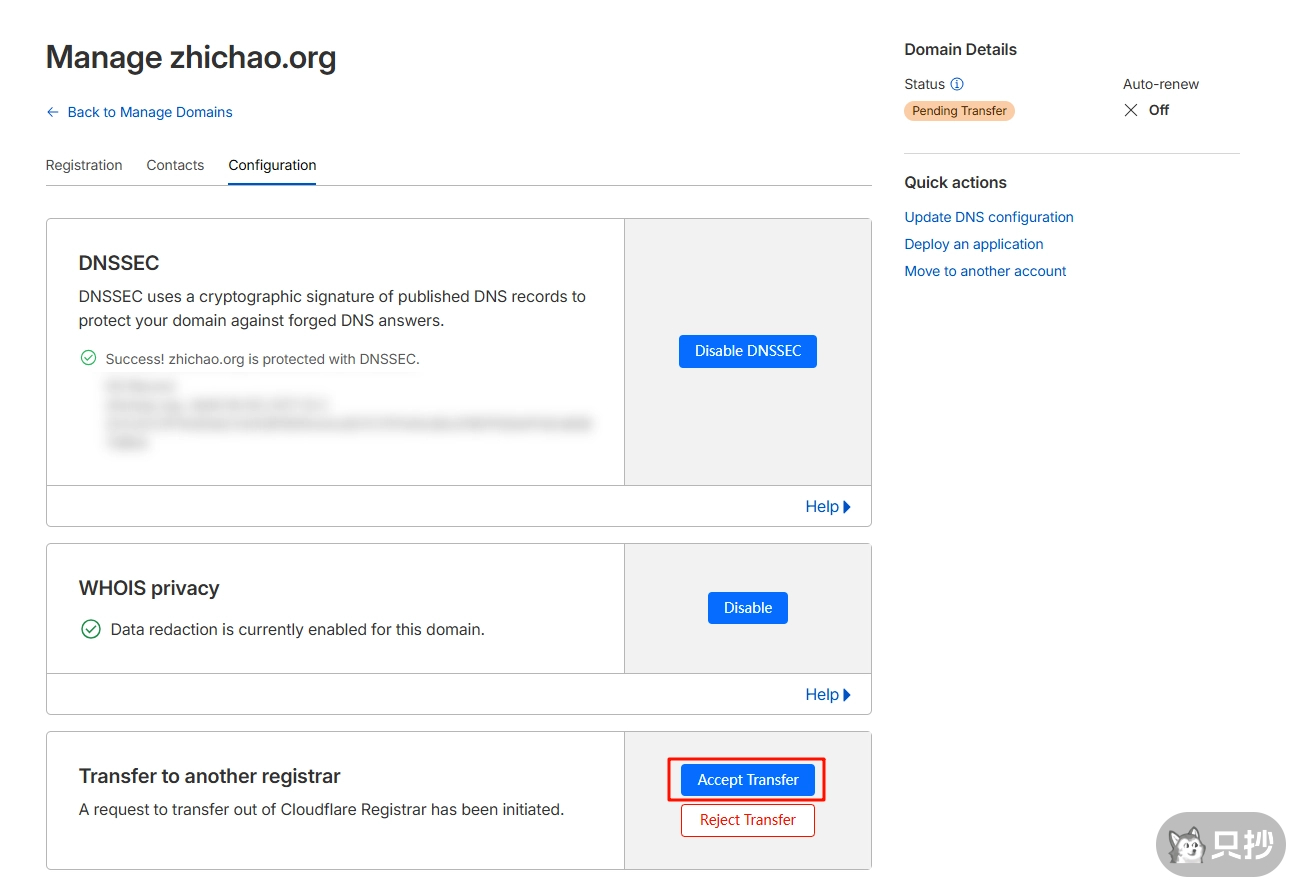Go back to Manage Domains

(x=149, y=112)
